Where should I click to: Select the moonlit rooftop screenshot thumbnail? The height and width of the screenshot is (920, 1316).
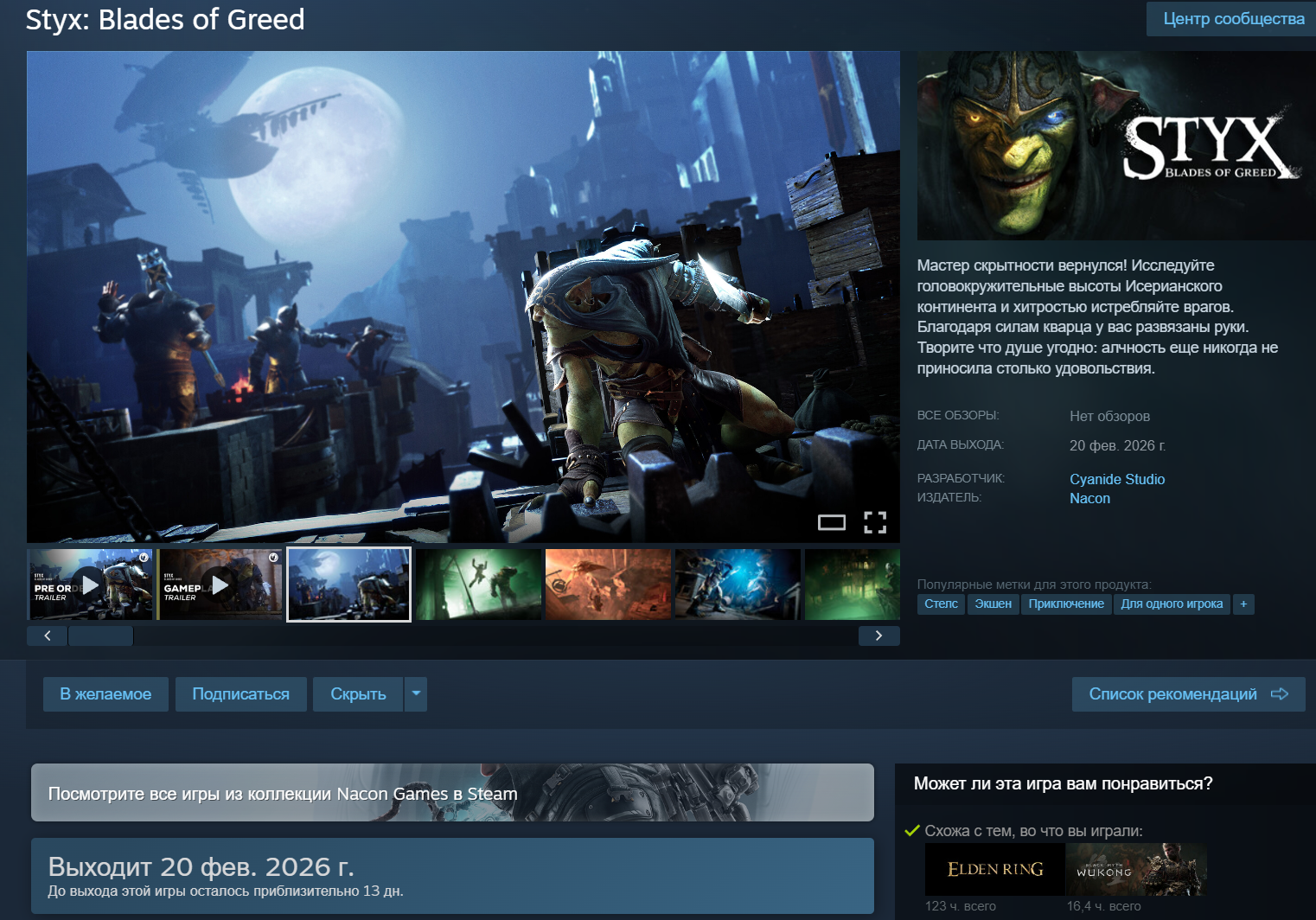pyautogui.click(x=349, y=585)
